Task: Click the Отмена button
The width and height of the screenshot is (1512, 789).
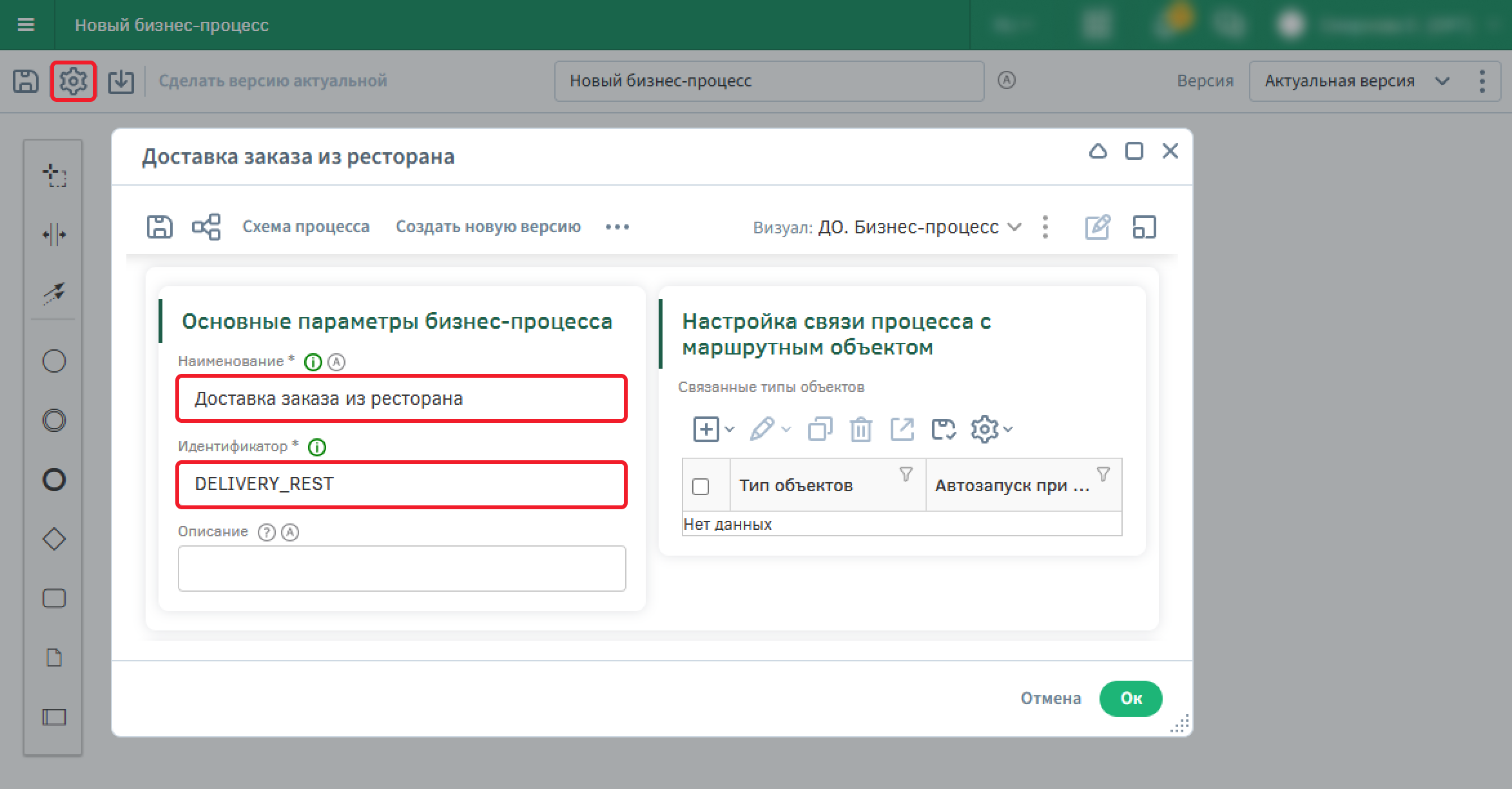Action: click(x=1051, y=698)
